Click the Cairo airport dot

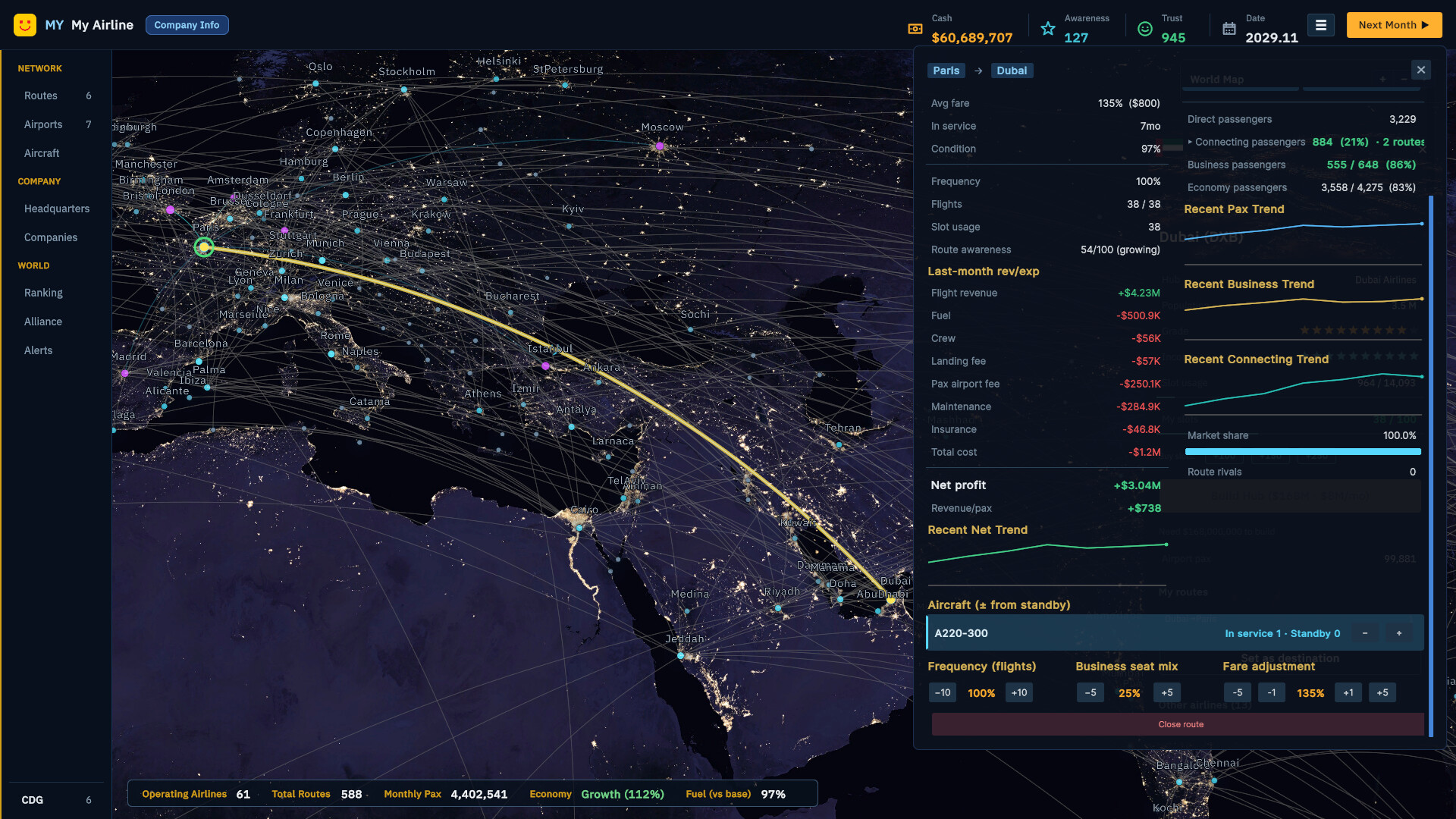(x=579, y=528)
